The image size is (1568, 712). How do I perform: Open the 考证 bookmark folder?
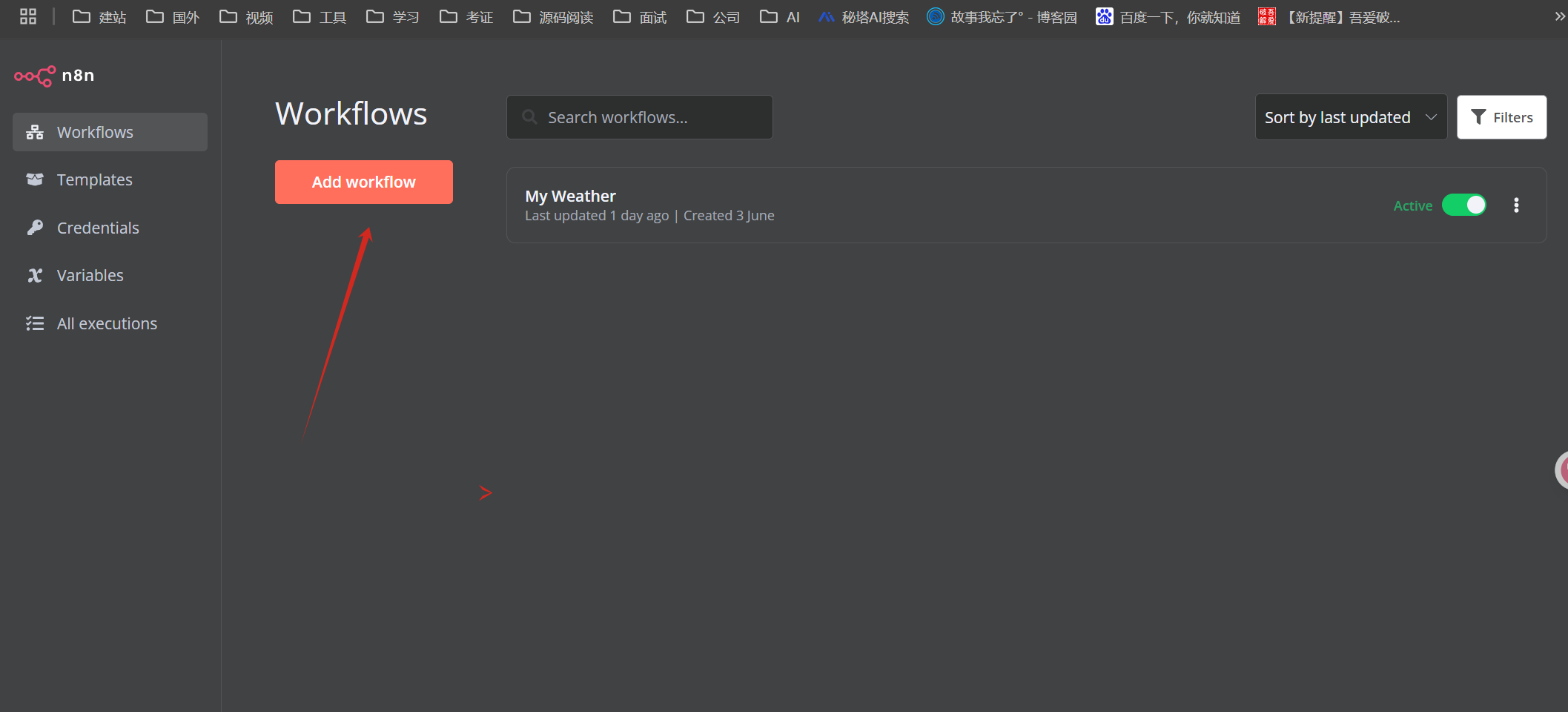(x=466, y=17)
